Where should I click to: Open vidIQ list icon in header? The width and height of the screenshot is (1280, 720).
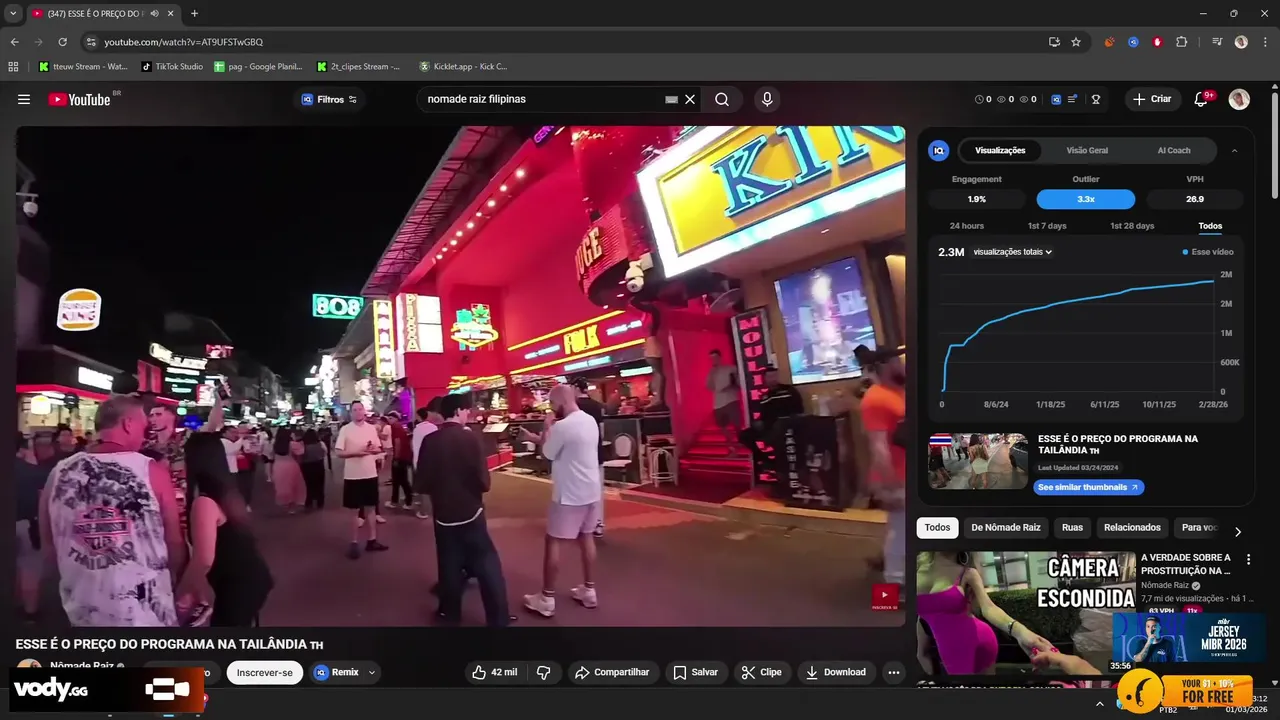point(1073,99)
